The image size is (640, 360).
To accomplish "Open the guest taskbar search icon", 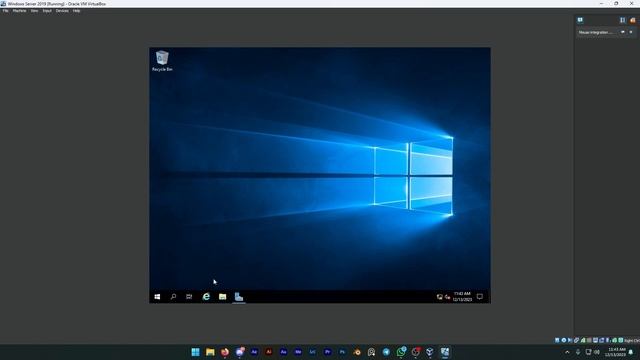I will [x=173, y=297].
